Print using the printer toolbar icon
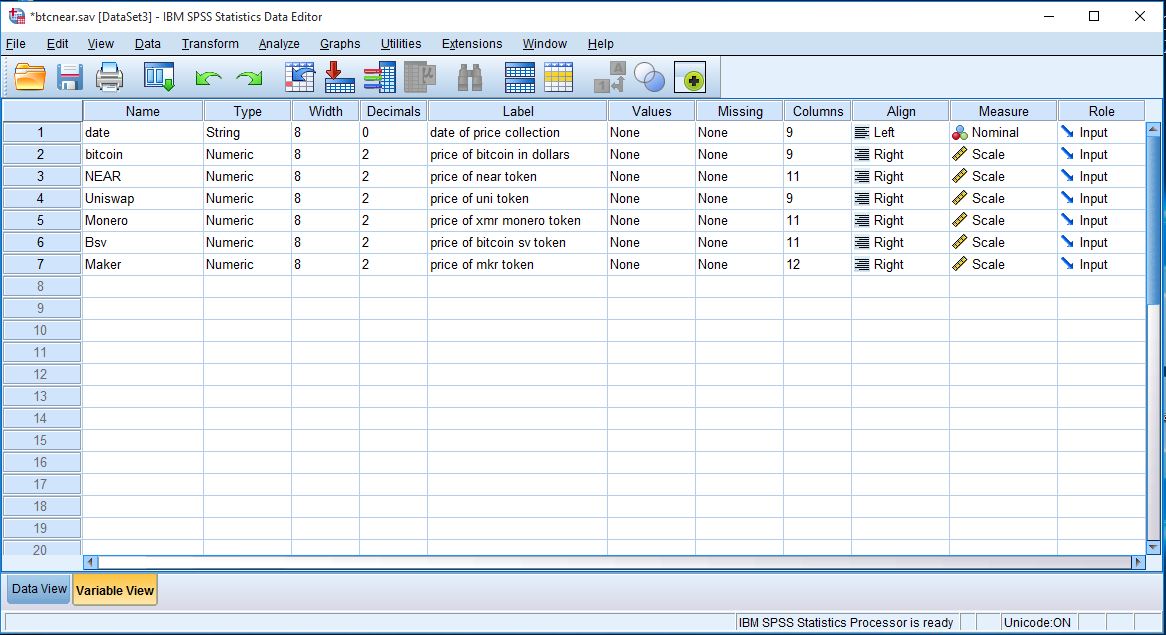Viewport: 1166px width, 635px height. point(109,77)
